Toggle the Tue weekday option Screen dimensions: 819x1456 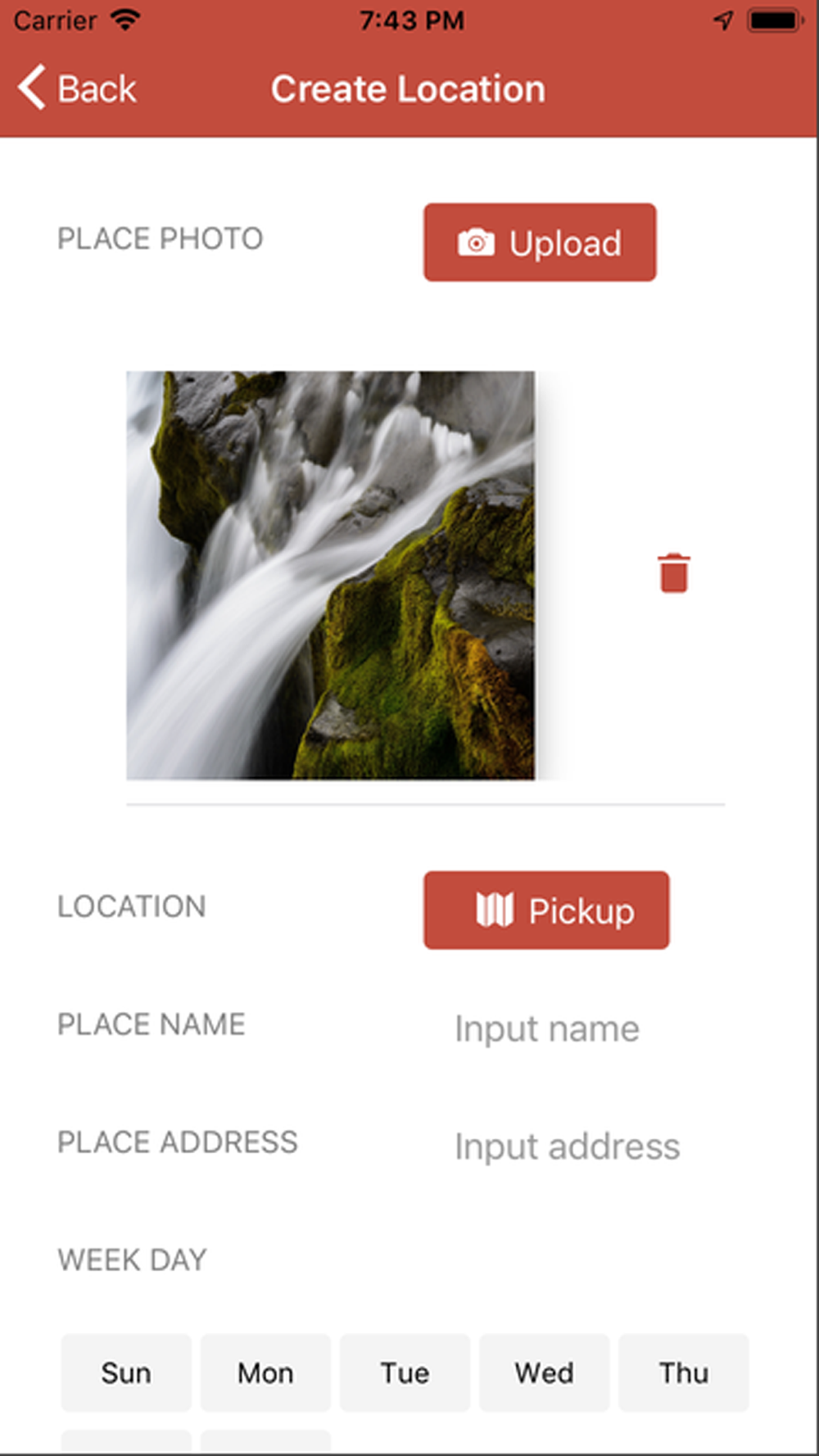(405, 1372)
